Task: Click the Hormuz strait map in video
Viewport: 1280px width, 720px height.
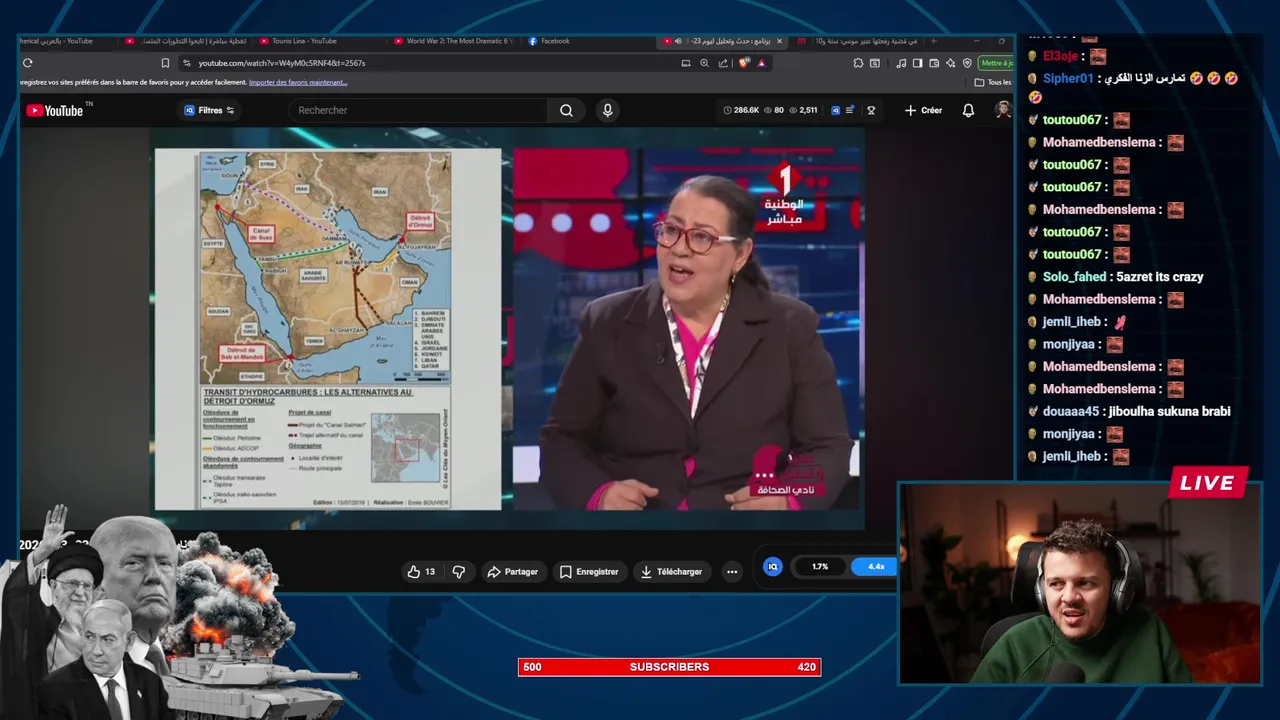Action: [x=326, y=268]
